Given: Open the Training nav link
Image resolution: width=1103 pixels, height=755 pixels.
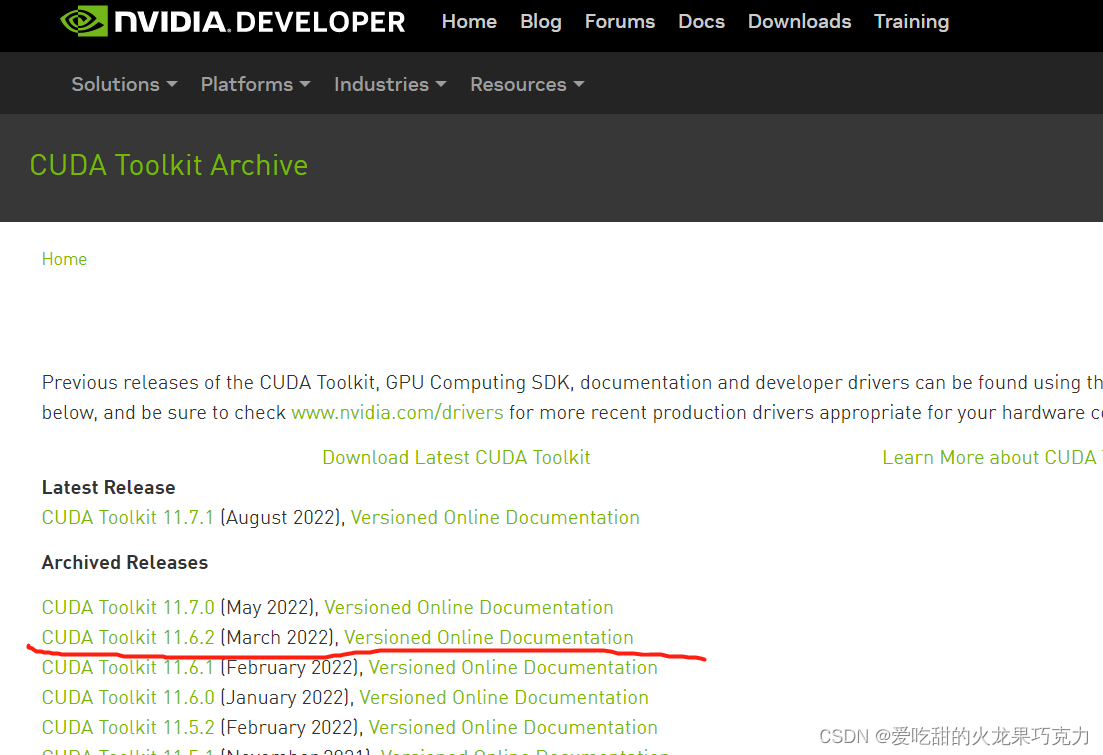Looking at the screenshot, I should (911, 22).
